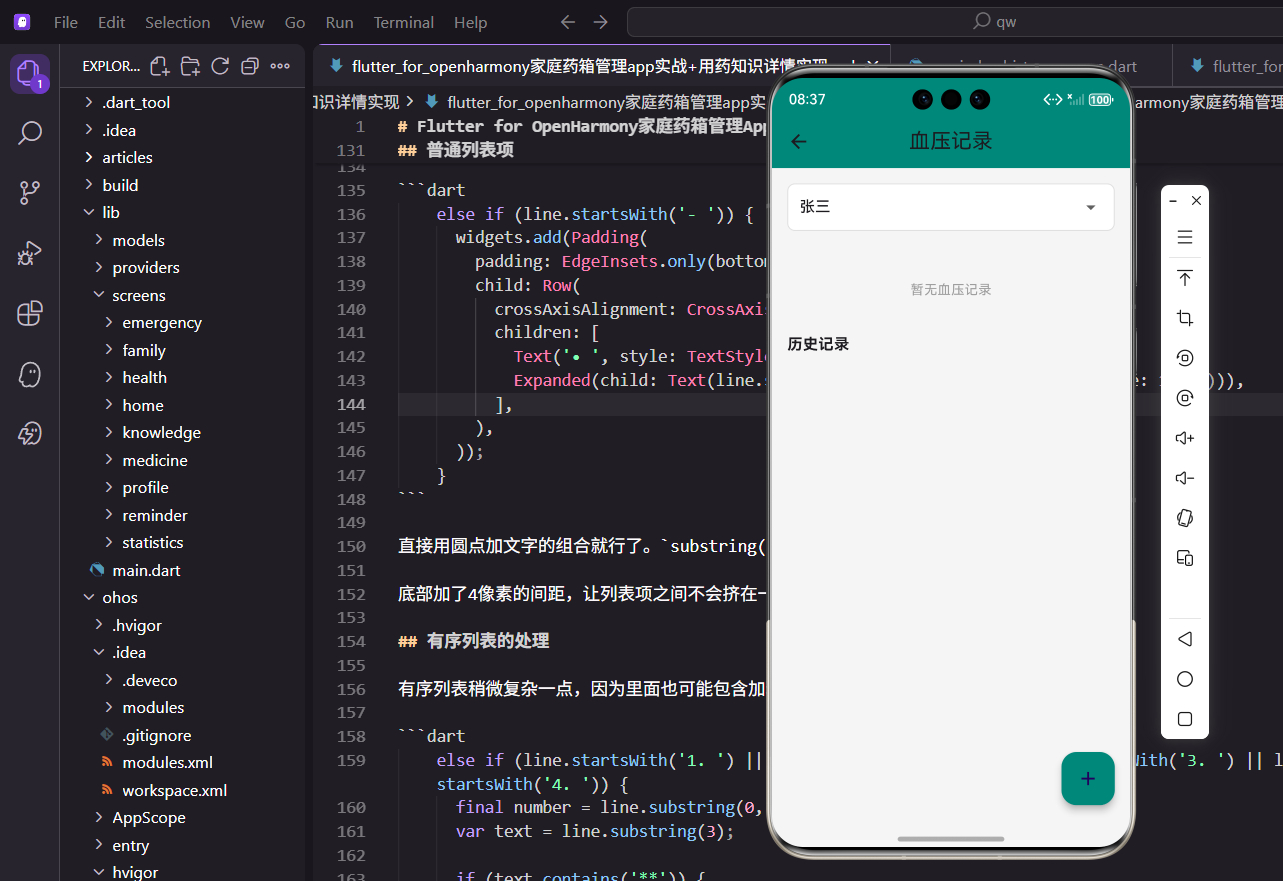Open the emulator toolbar hamburger menu
1283x881 pixels.
pos(1185,238)
